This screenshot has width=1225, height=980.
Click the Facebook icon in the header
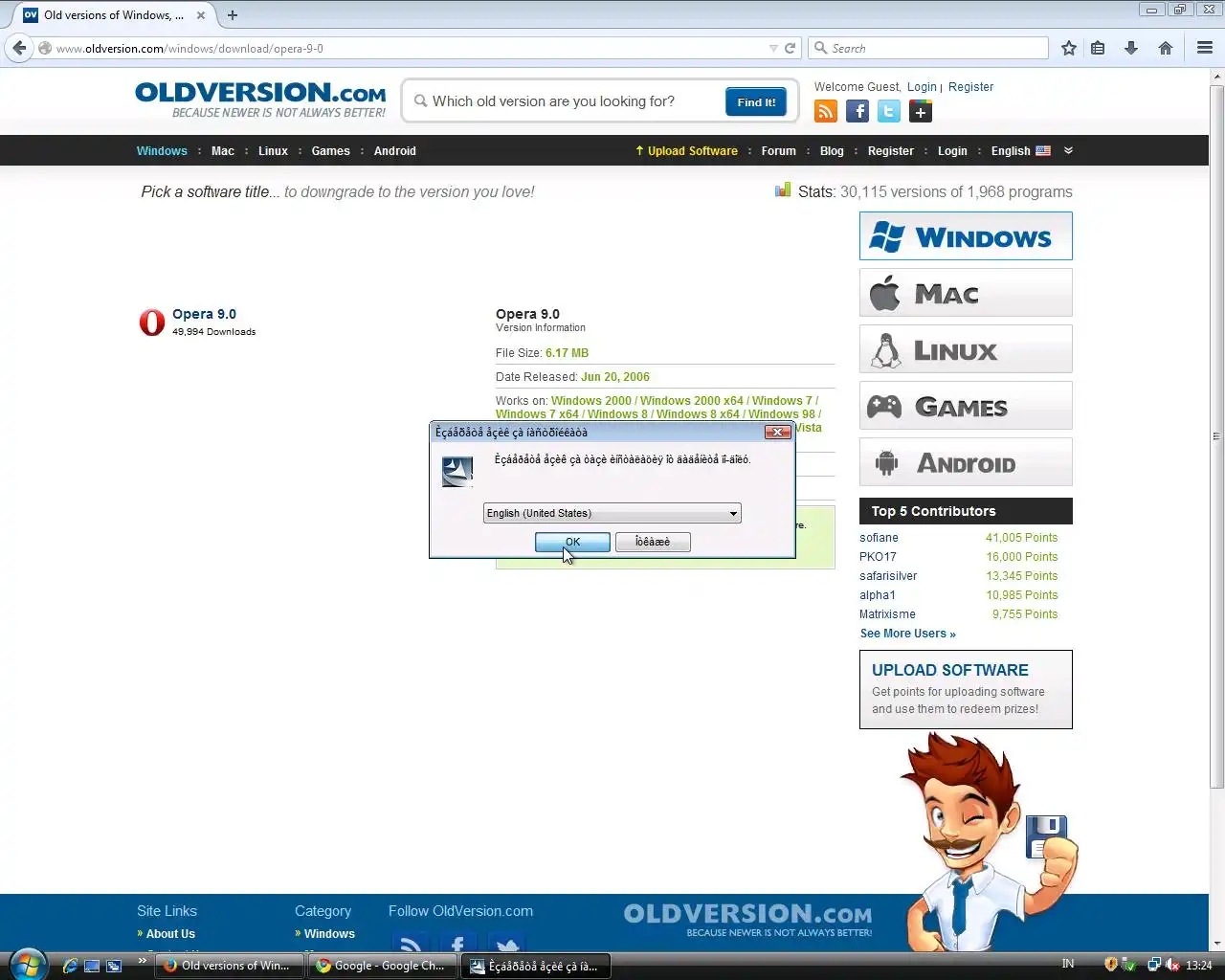click(x=857, y=112)
